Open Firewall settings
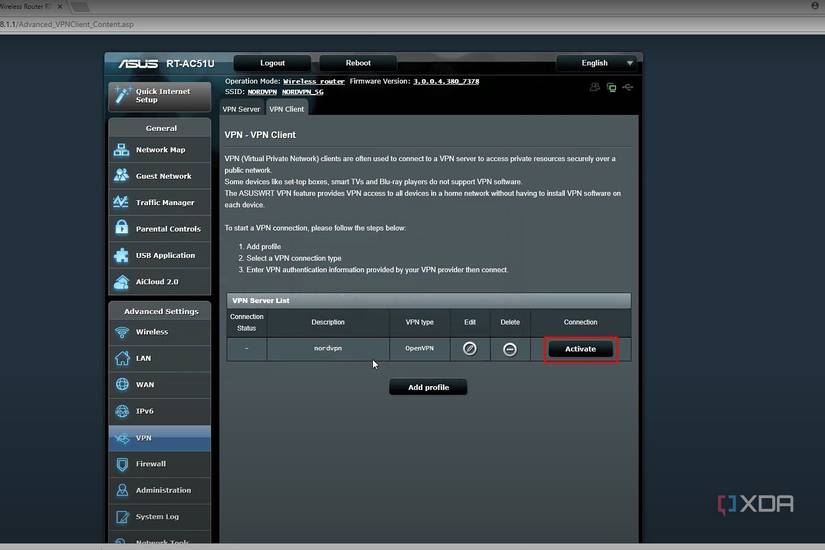Image resolution: width=825 pixels, height=550 pixels. [x=159, y=464]
